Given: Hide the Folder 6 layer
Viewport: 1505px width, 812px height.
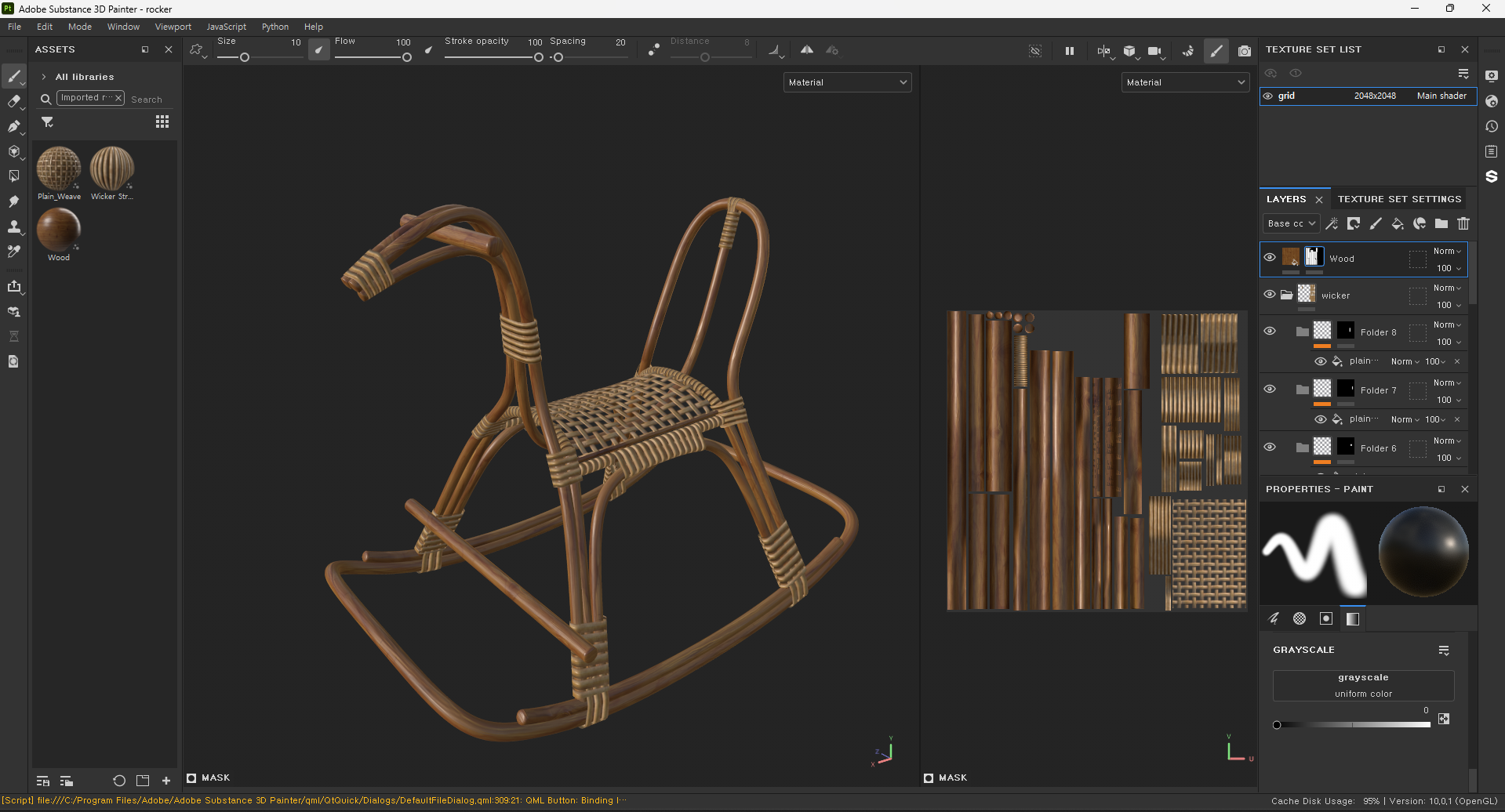Looking at the screenshot, I should (x=1270, y=447).
